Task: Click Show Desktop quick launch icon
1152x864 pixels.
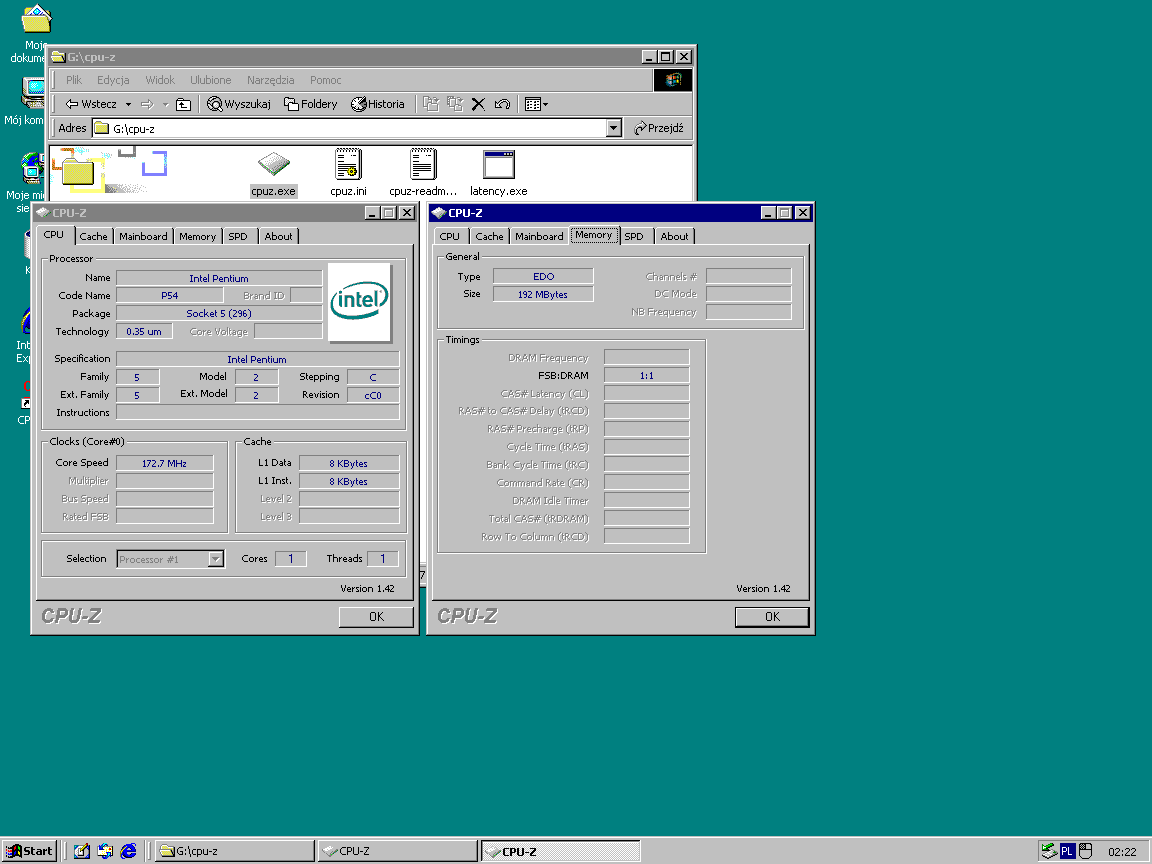Action: tap(82, 851)
